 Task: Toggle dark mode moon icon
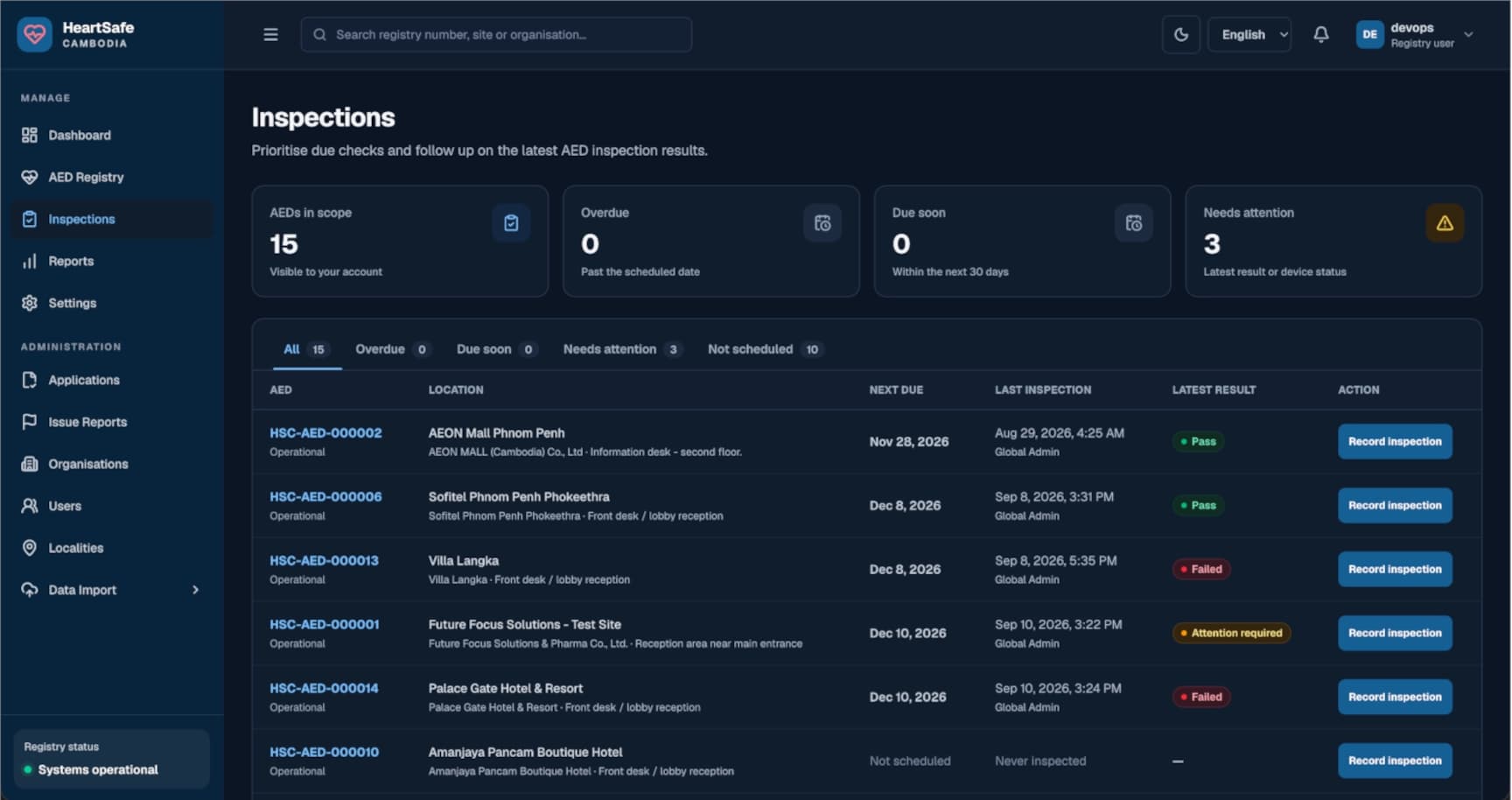coord(1180,34)
